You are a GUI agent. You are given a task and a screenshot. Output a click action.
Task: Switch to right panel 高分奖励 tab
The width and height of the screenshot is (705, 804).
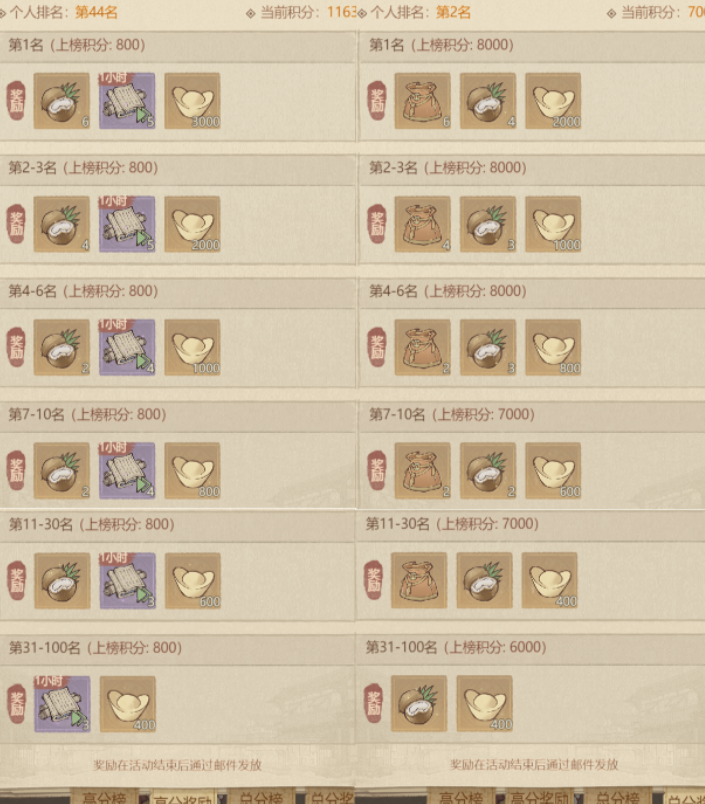click(540, 796)
